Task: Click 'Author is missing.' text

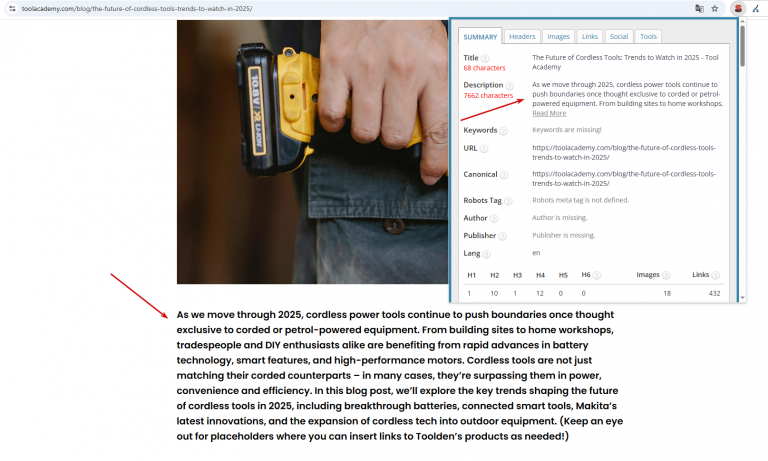Action: pos(559,218)
